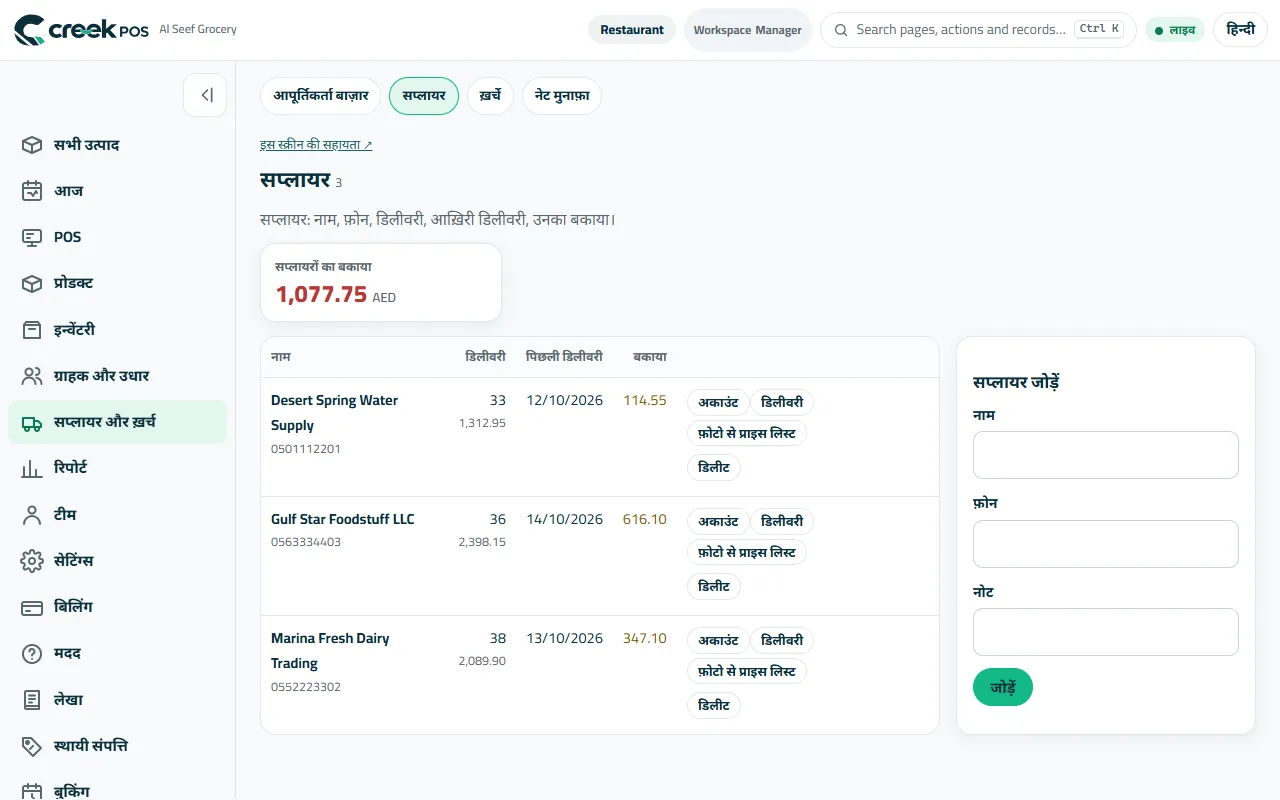Screen dimensions: 1280x800
Task: Click the search magnifier icon in top bar
Action: click(842, 30)
